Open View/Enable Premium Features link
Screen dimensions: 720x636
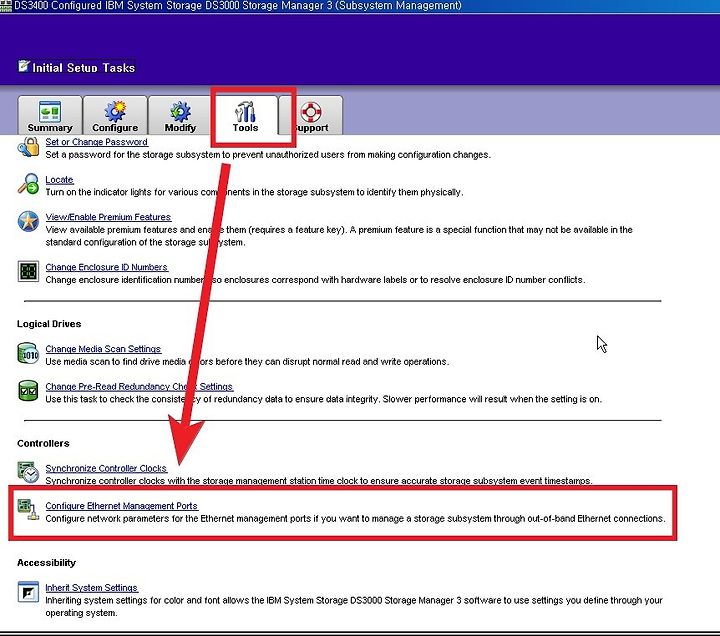click(x=108, y=217)
